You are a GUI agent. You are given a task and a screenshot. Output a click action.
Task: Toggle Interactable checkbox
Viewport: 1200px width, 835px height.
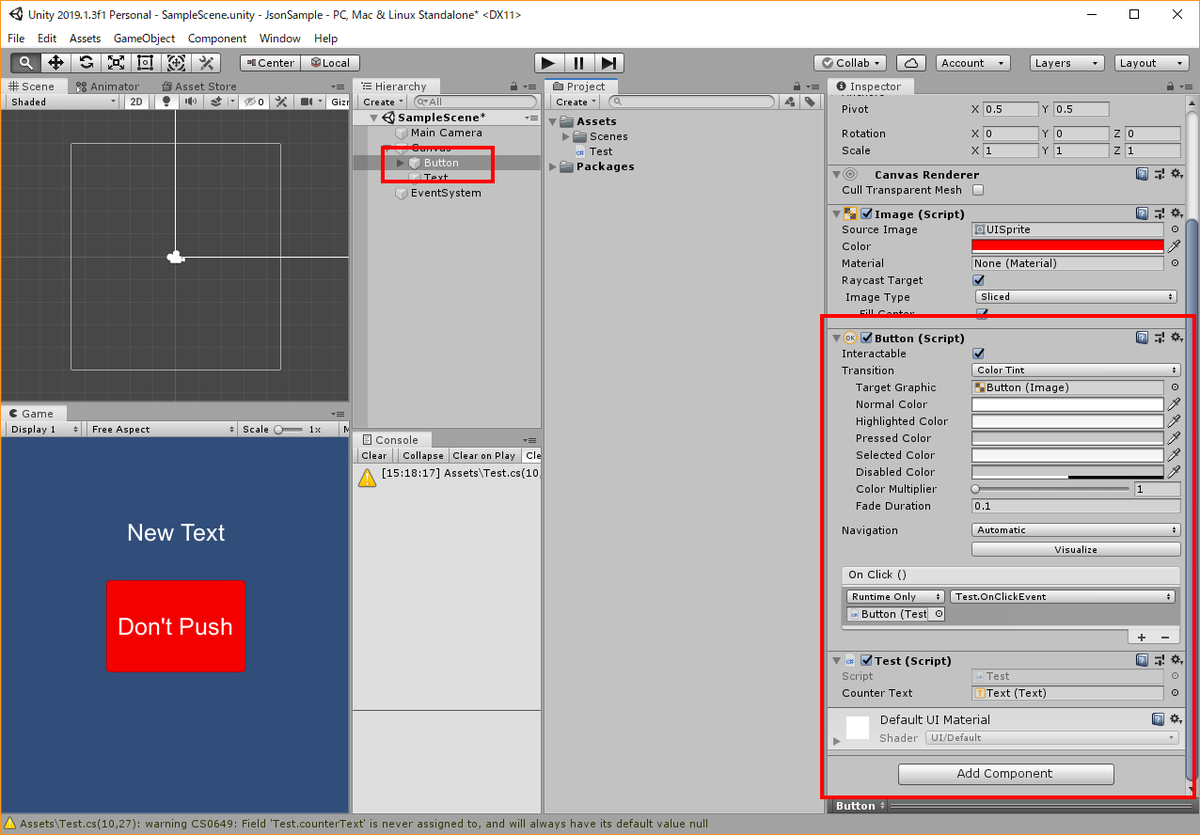click(978, 354)
